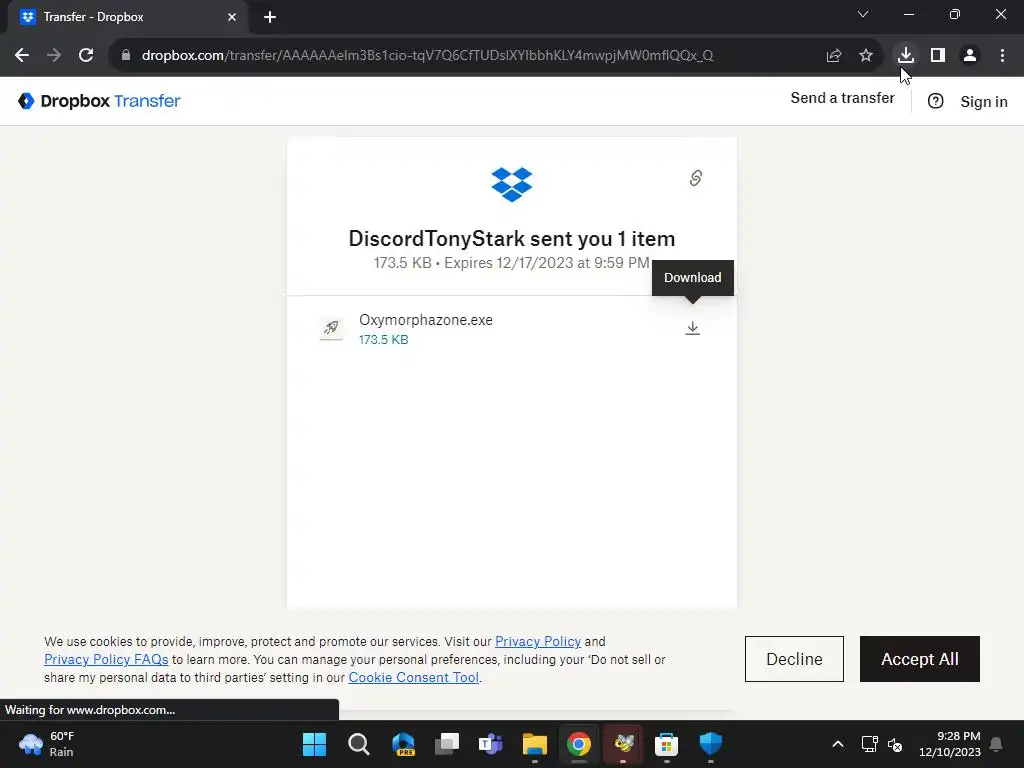Show hidden system tray icons

[838, 744]
